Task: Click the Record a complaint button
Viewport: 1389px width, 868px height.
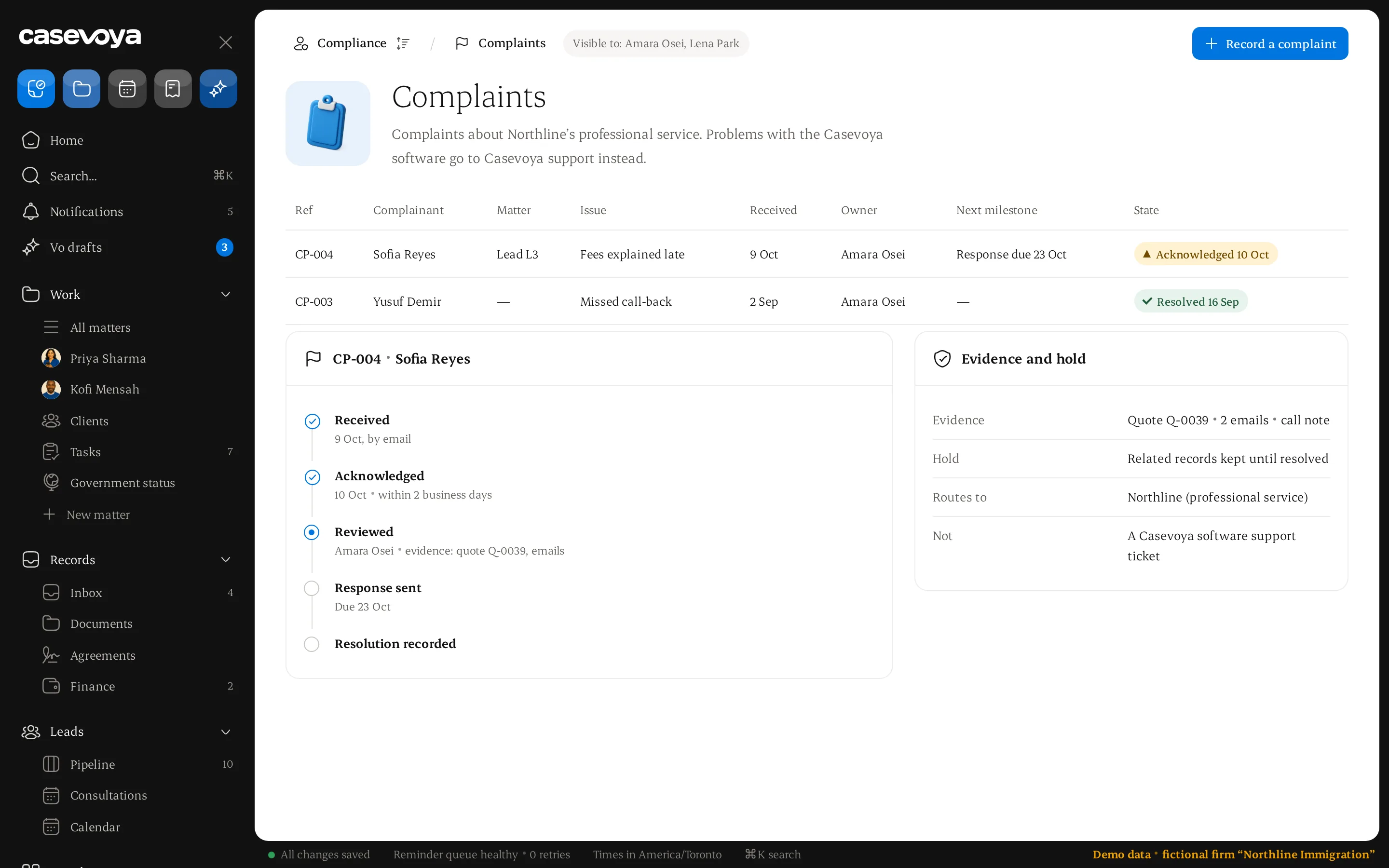Action: coord(1269,43)
